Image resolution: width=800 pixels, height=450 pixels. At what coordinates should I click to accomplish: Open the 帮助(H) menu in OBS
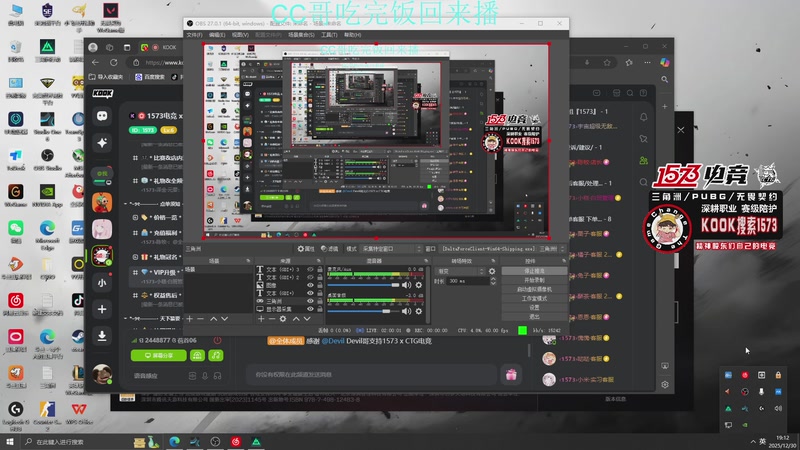tap(353, 35)
